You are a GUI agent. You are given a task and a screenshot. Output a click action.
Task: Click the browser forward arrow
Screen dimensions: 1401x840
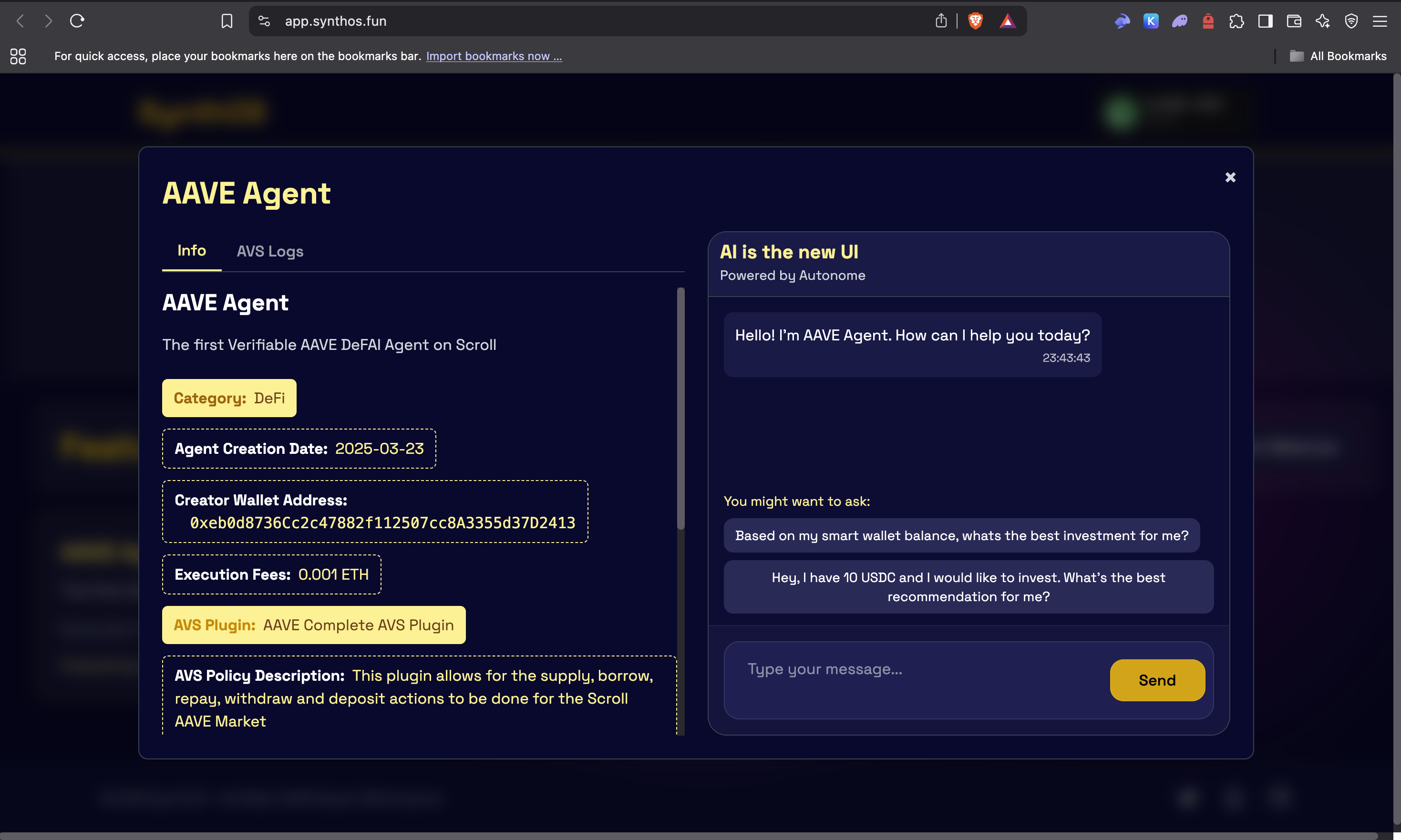[x=49, y=21]
